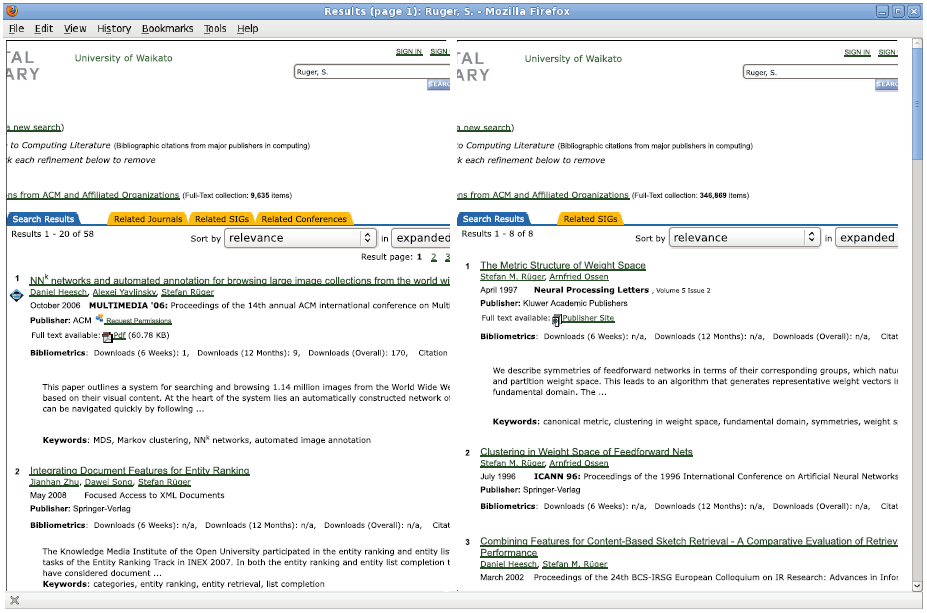Viewport: 927px width, 613px height.
Task: Open the relevance sort dropdown in right pane
Action: pos(745,238)
